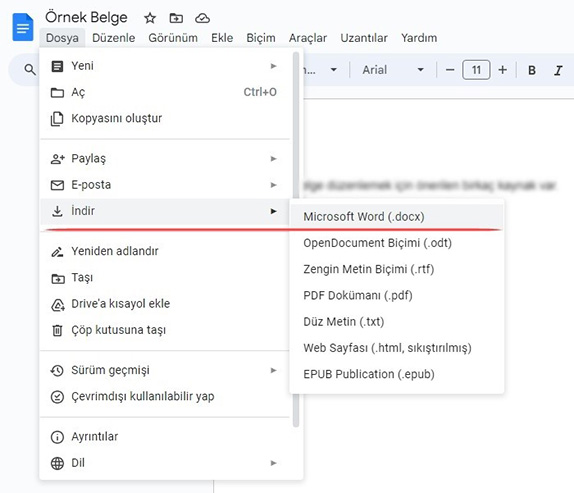Increase font size with plus button
Viewport: 574px width, 493px height.
click(x=503, y=70)
